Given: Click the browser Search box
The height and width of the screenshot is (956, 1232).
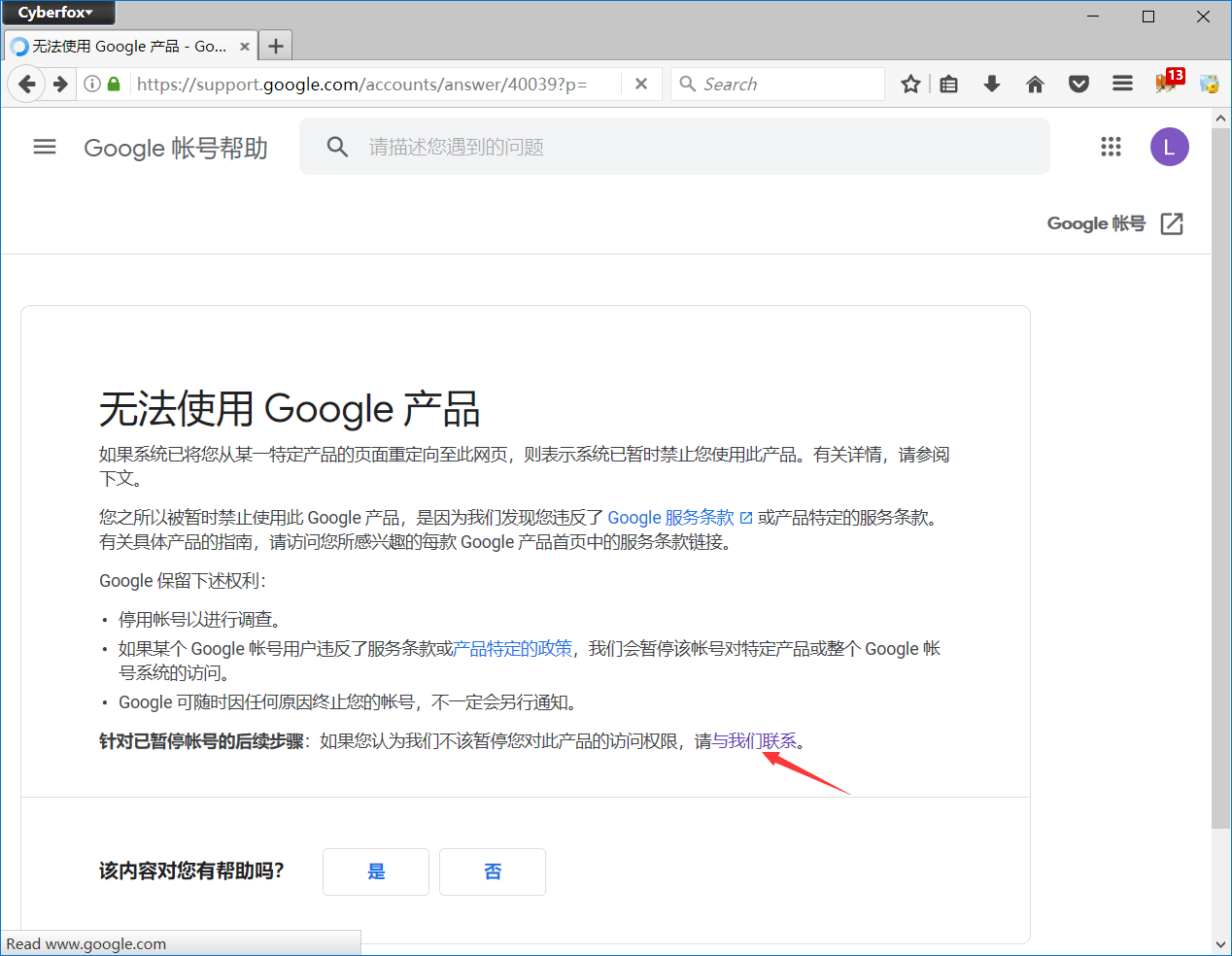Looking at the screenshot, I should point(778,85).
